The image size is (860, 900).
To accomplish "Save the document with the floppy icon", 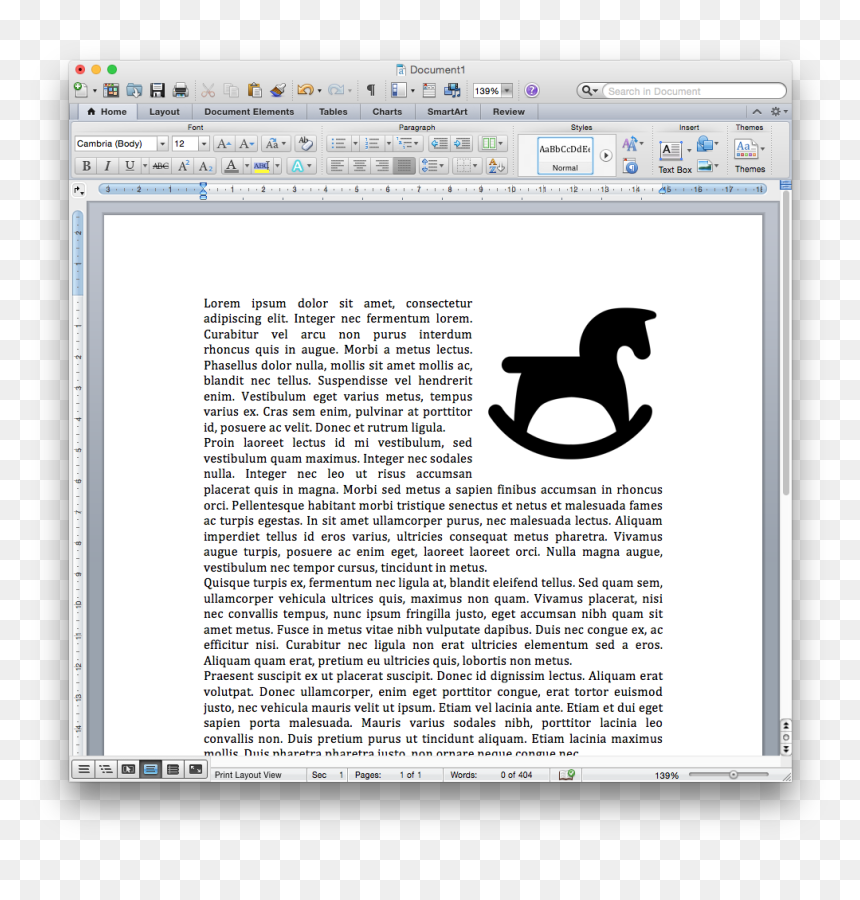I will click(x=157, y=90).
